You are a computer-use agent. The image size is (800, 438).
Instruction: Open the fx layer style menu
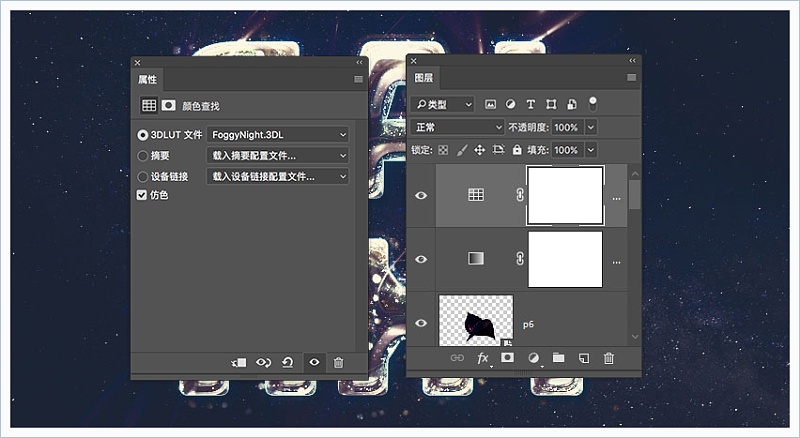483,358
